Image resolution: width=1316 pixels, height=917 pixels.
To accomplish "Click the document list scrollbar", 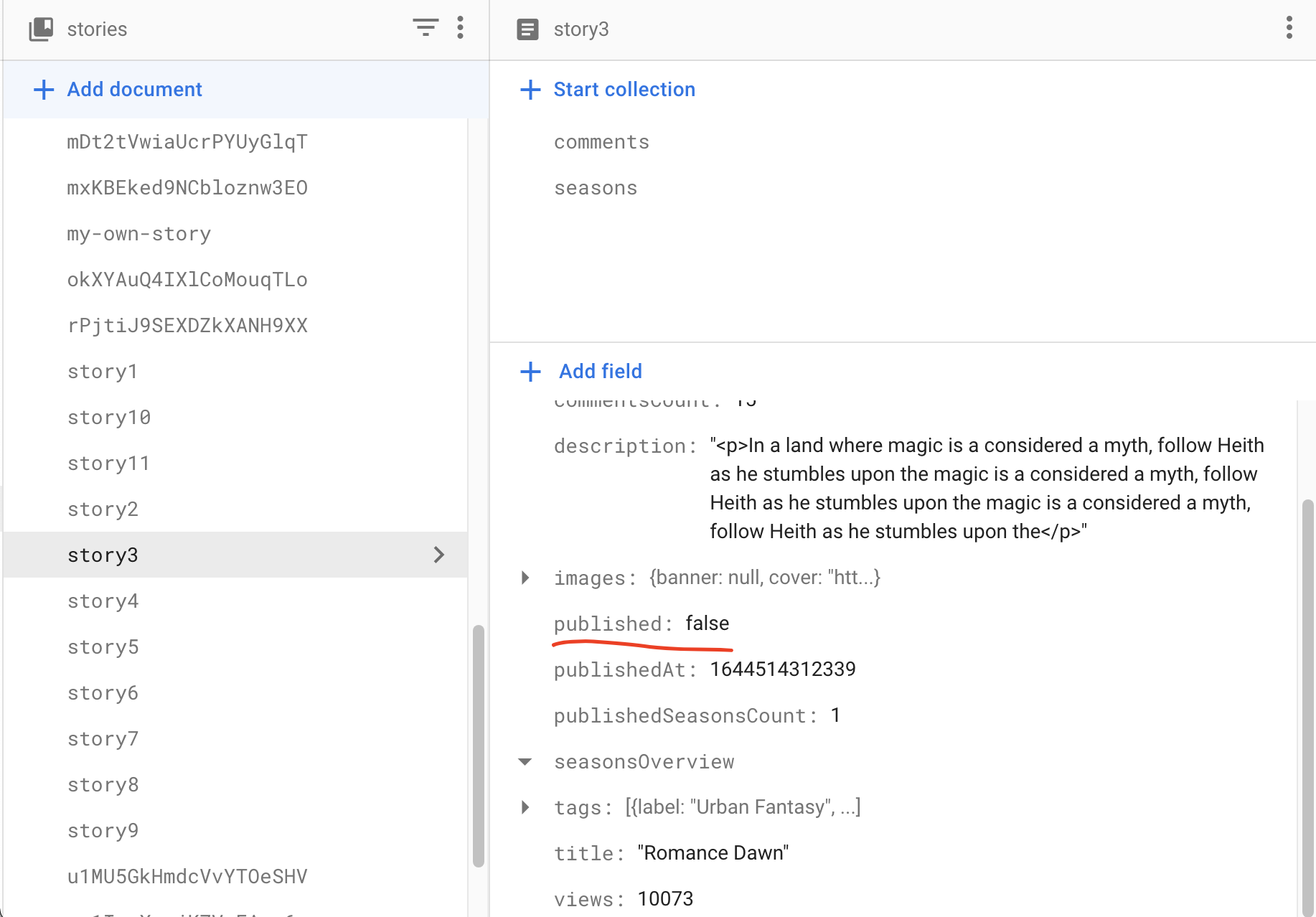I will pos(478,746).
